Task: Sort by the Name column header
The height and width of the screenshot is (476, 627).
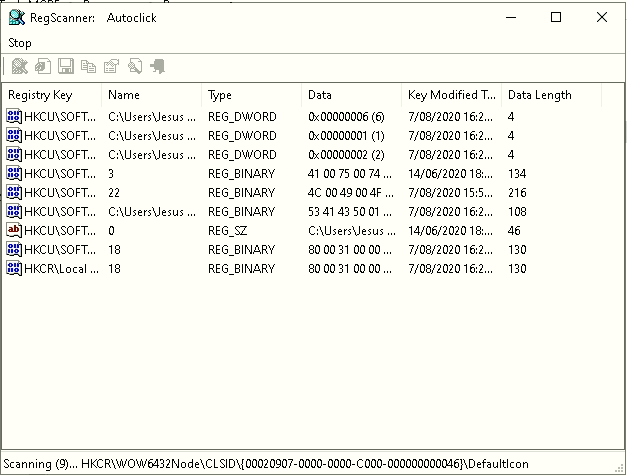Action: click(152, 95)
